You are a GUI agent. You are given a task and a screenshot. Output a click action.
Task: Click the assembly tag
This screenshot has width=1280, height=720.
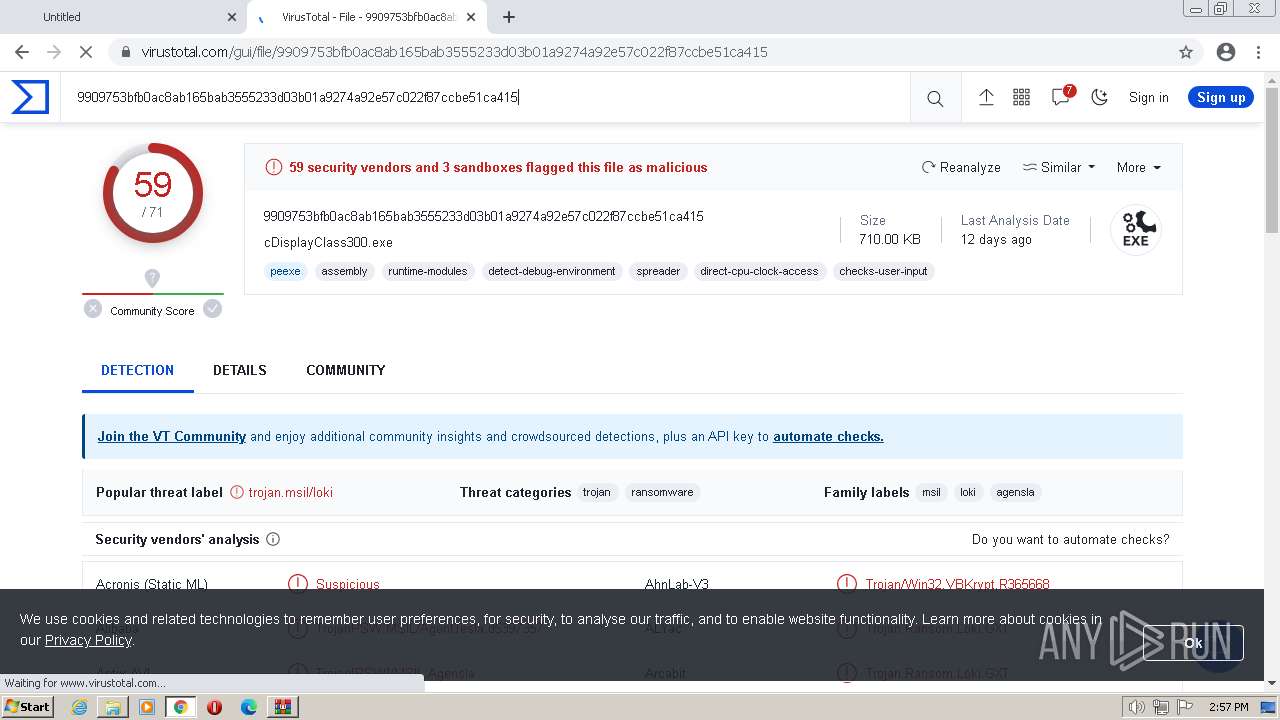click(344, 271)
